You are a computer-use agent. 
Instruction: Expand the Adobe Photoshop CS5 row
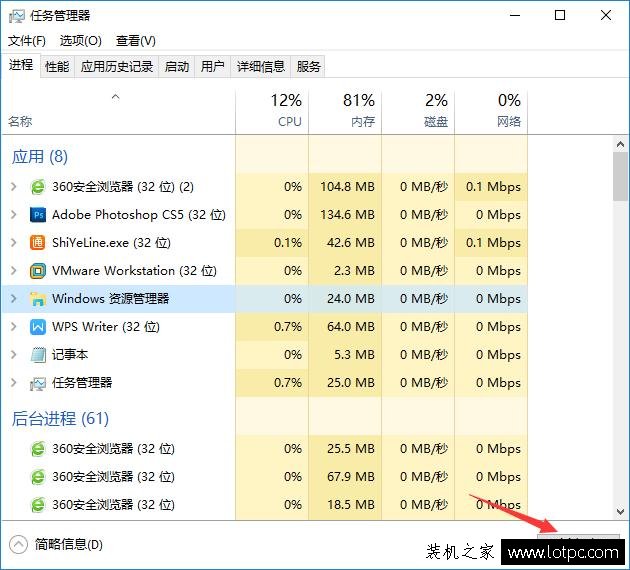[14, 215]
